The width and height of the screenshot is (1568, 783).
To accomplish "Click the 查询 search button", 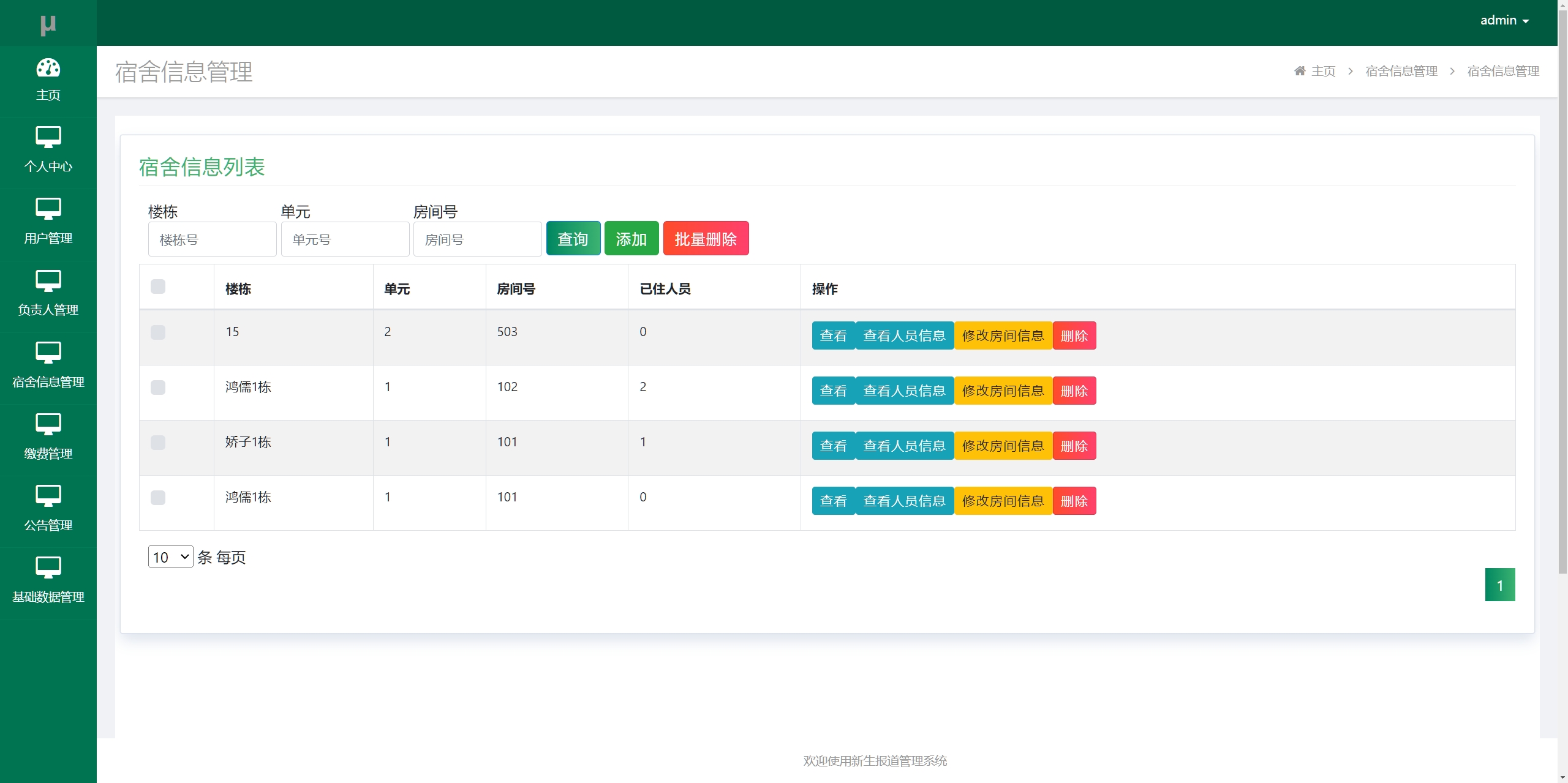I will click(x=573, y=239).
